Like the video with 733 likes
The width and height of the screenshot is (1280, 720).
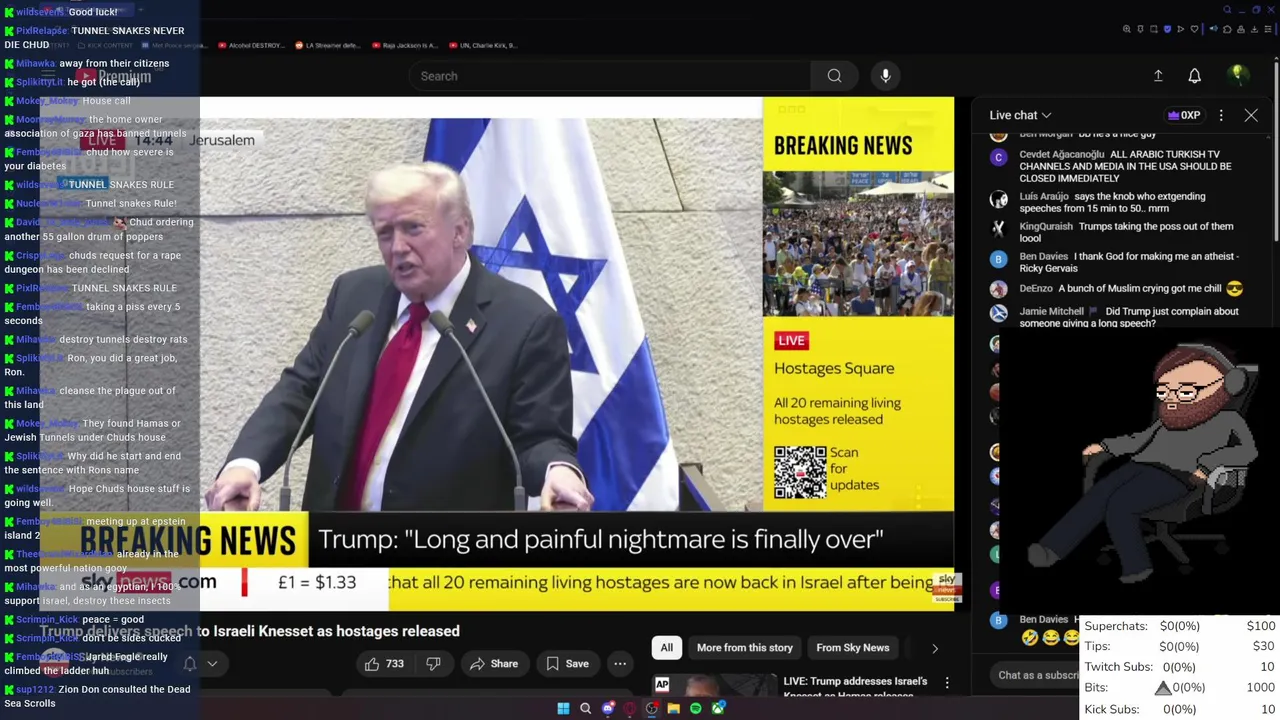click(384, 664)
